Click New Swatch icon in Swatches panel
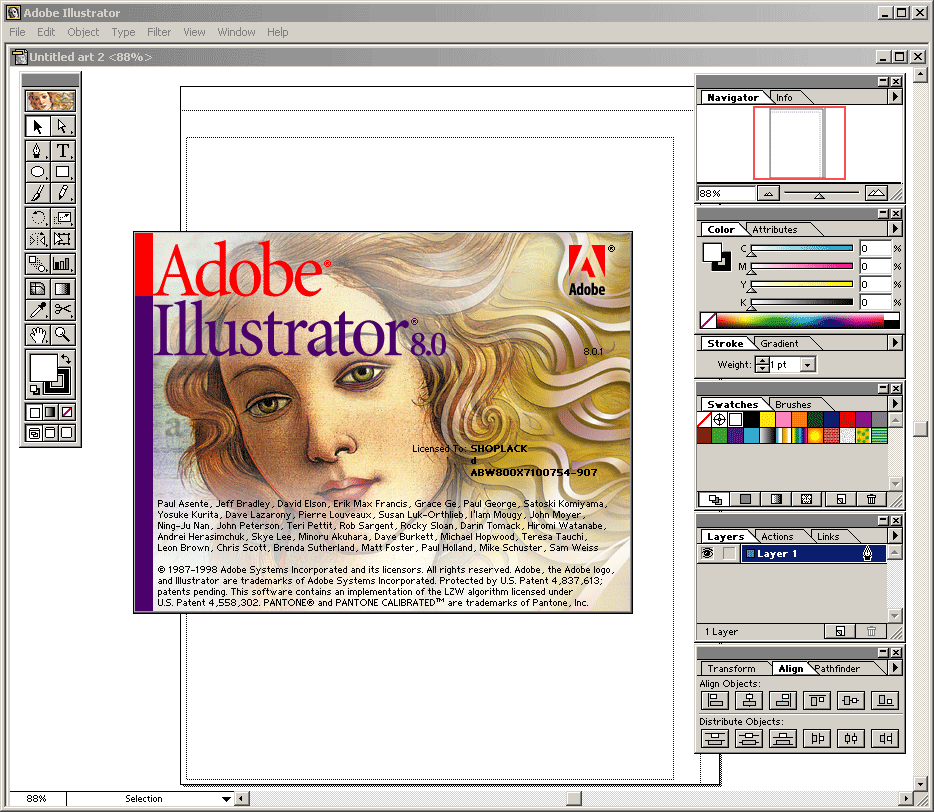Screen dimensions: 934x812 (x=840, y=499)
